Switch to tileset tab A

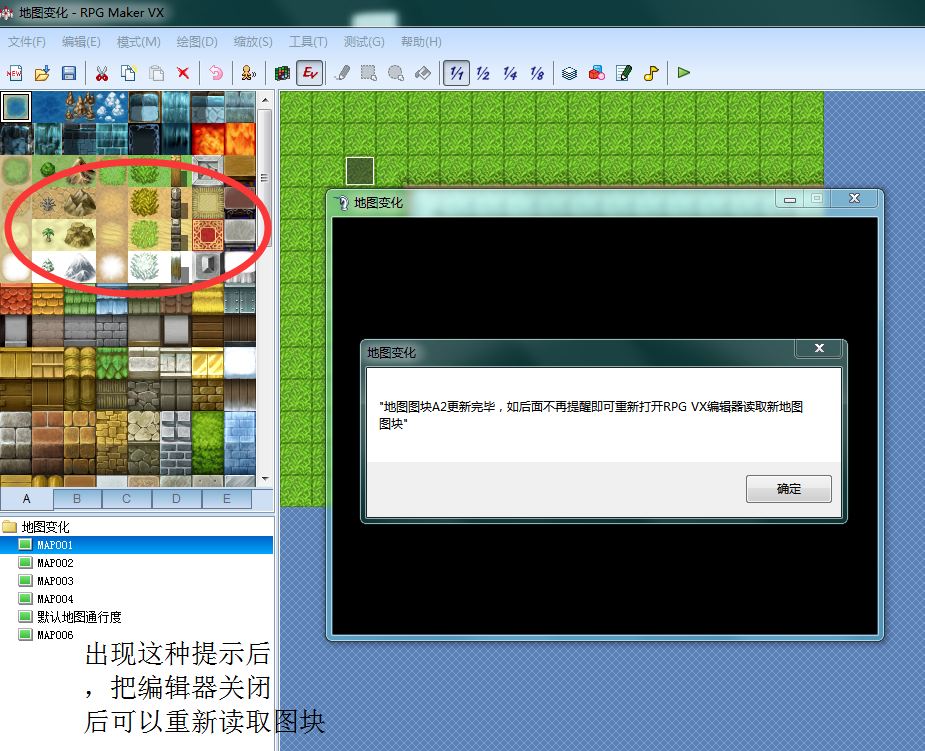click(x=27, y=499)
